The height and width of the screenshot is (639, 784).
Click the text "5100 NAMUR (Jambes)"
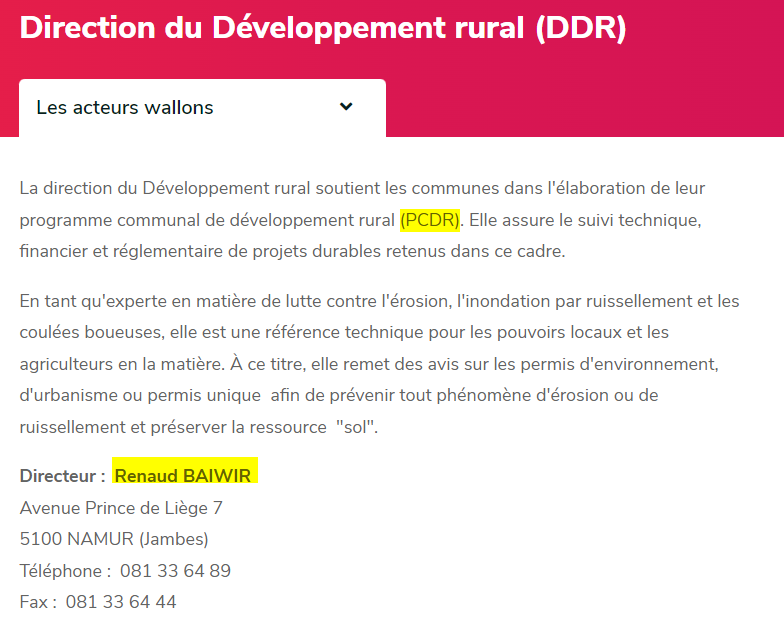(114, 539)
